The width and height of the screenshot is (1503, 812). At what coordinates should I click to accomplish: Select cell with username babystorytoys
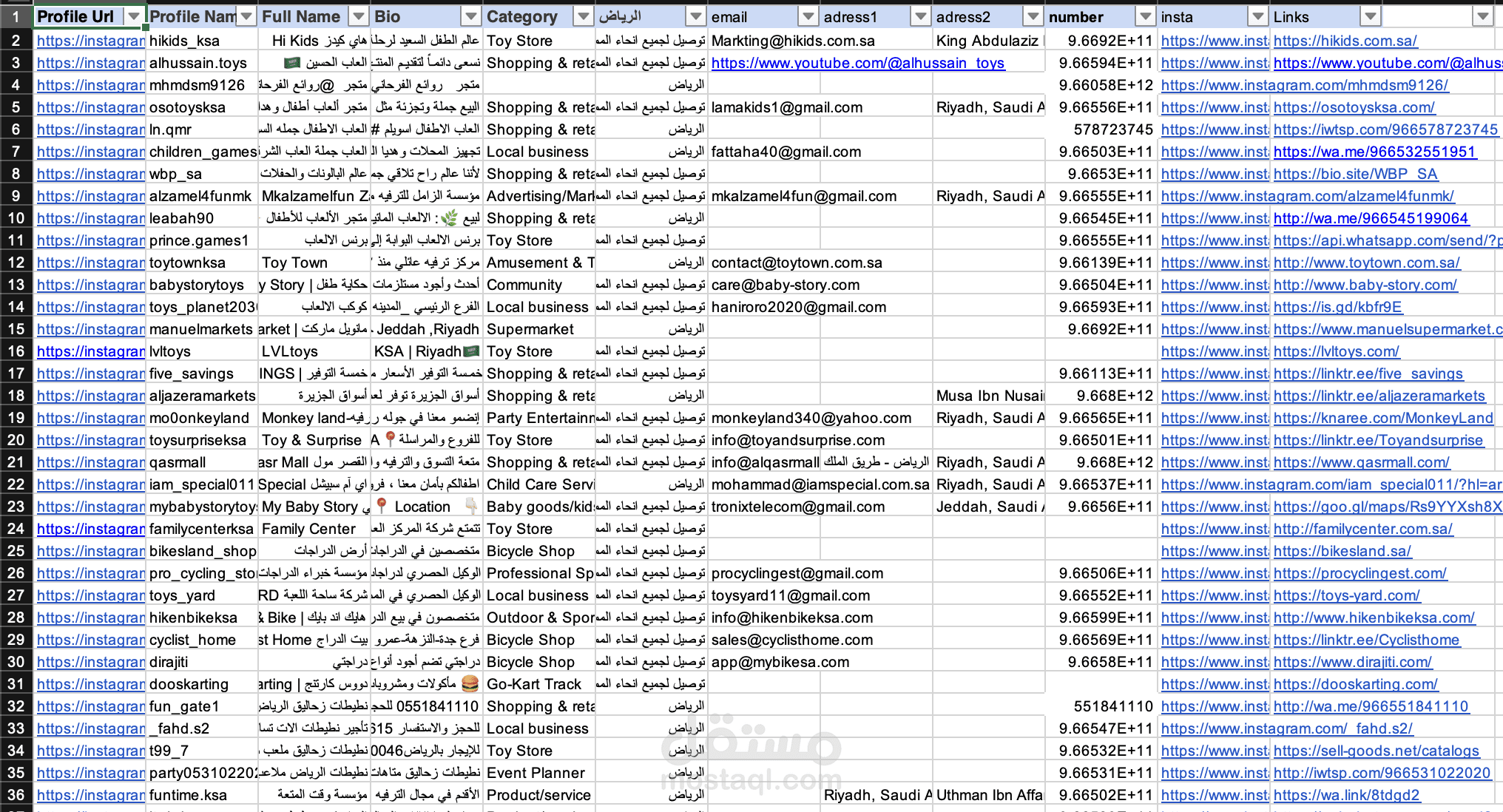click(x=202, y=285)
